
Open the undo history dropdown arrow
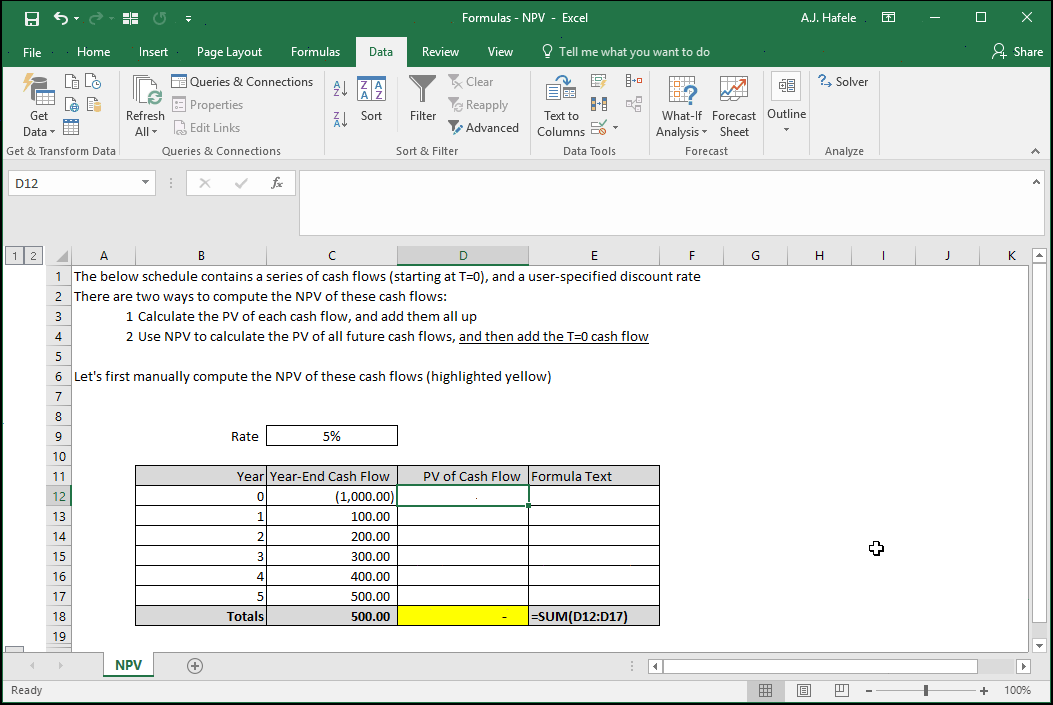click(77, 19)
